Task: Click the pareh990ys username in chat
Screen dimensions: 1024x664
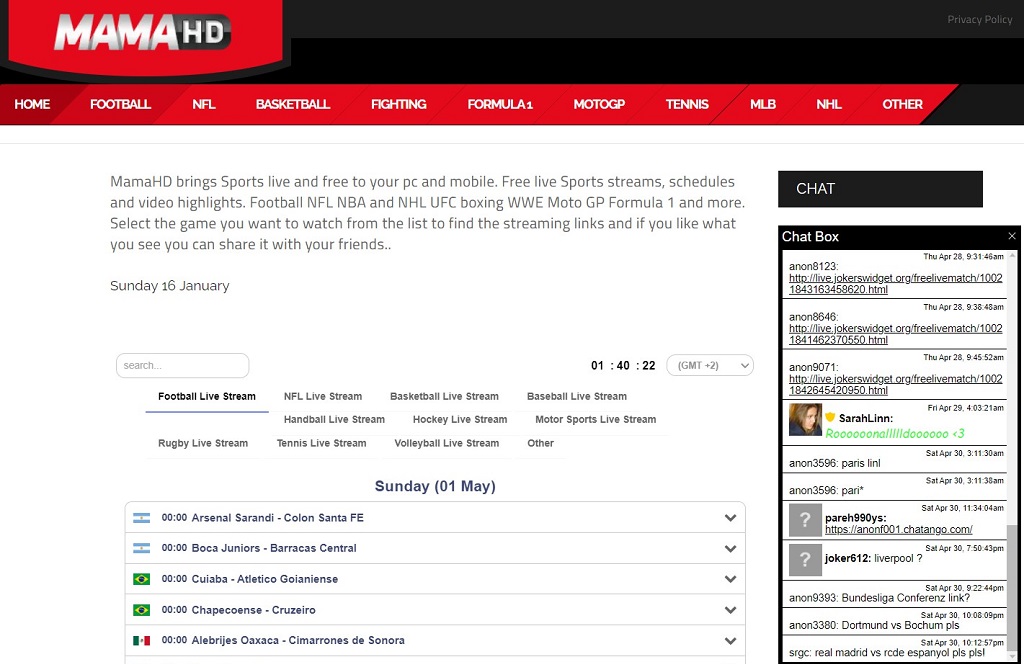Action: pyautogui.click(x=856, y=518)
